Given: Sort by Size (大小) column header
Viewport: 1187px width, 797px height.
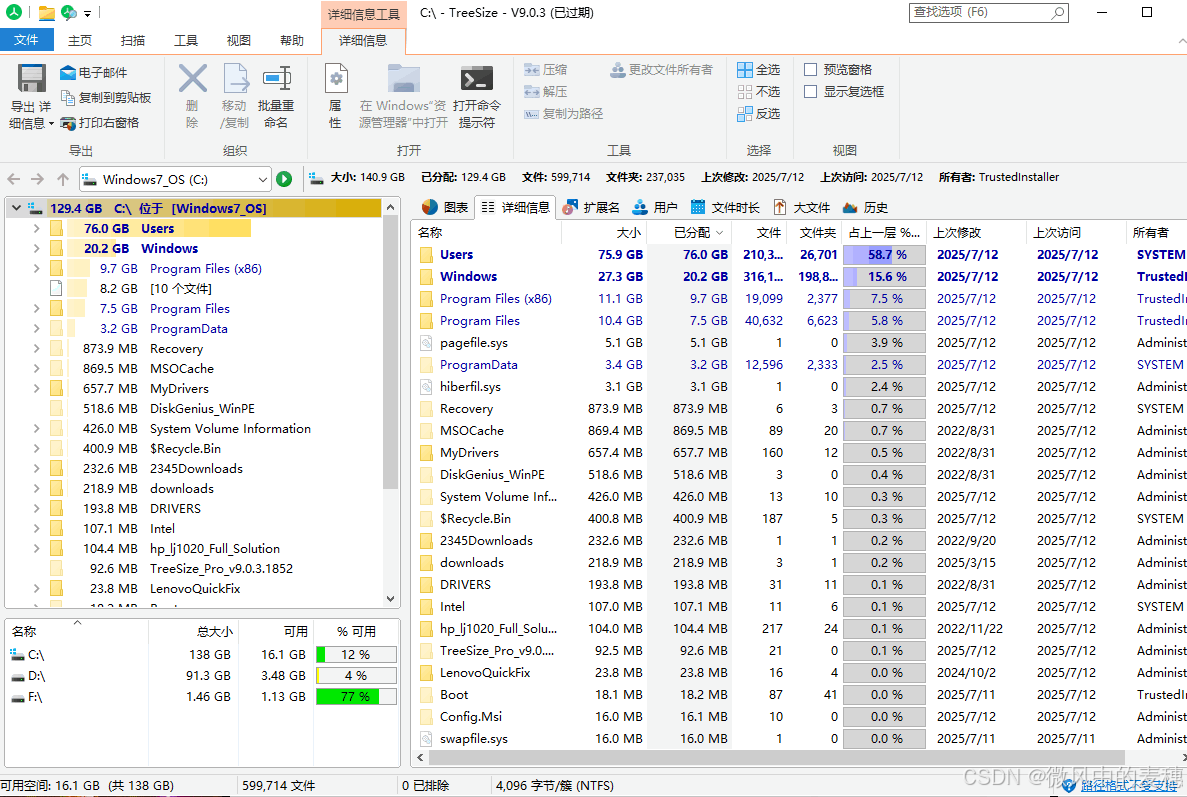Looking at the screenshot, I should (603, 232).
